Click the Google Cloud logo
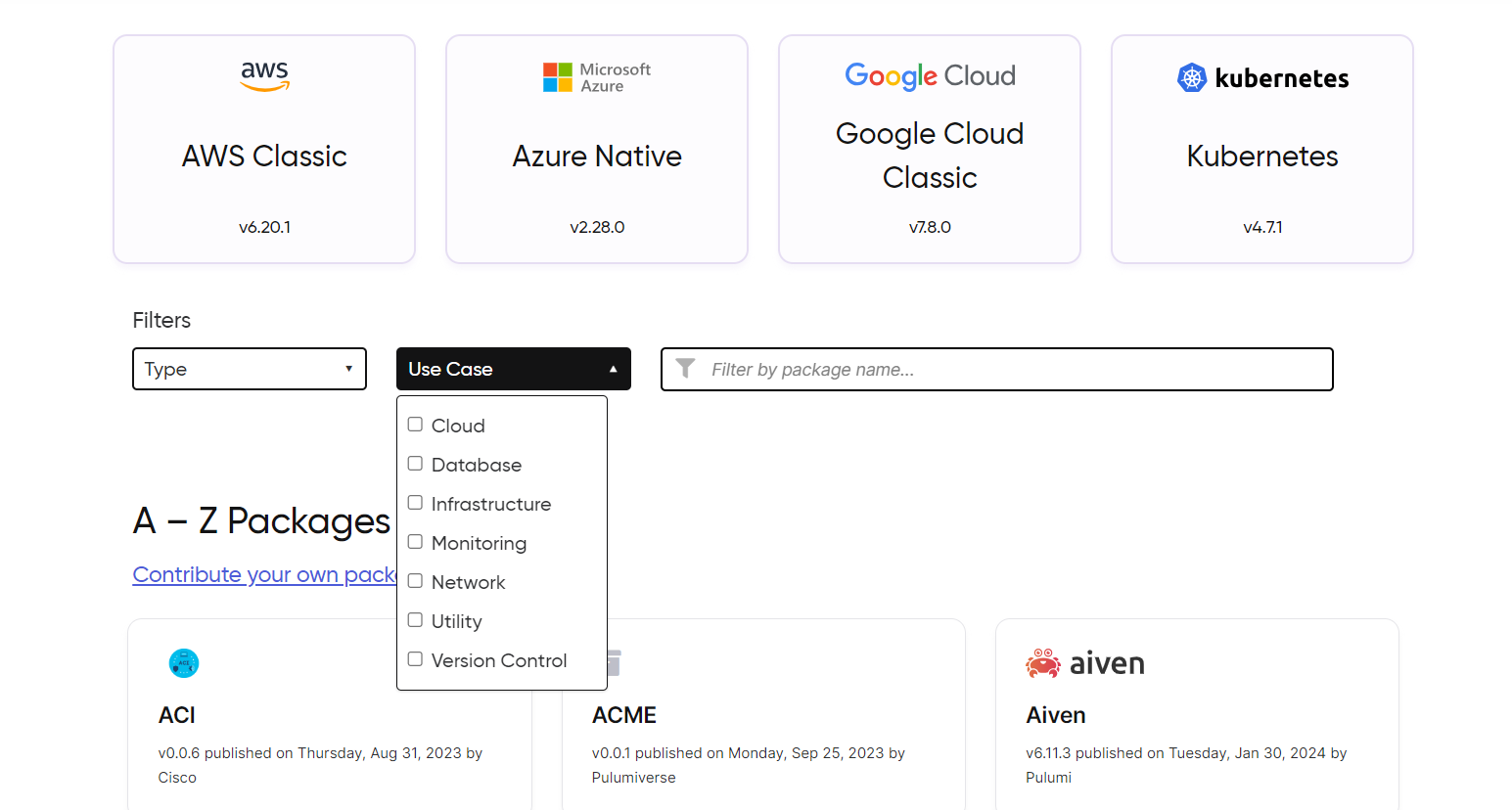Image resolution: width=1512 pixels, height=810 pixels. pyautogui.click(x=928, y=75)
